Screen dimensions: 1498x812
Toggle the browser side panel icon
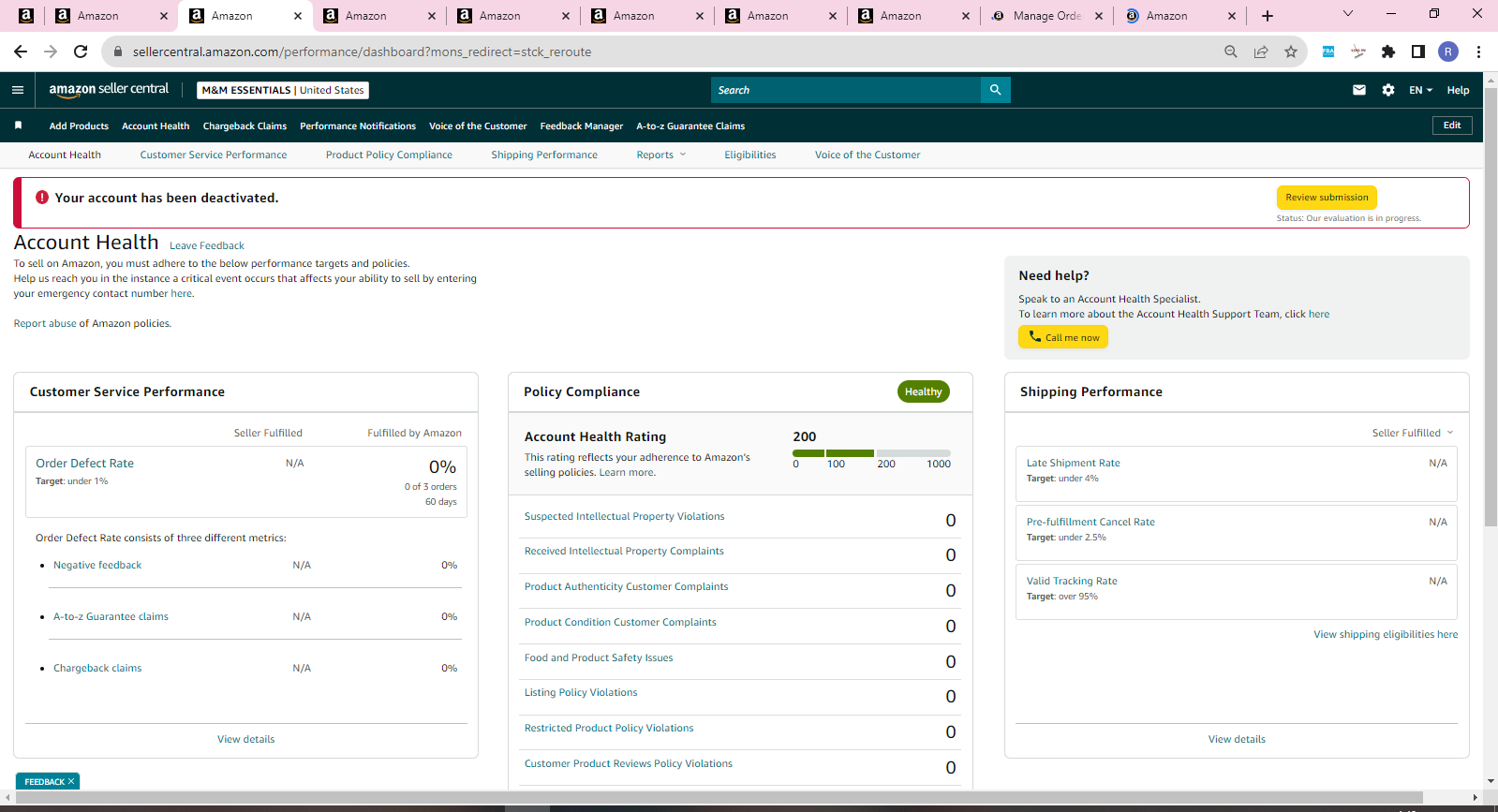click(1418, 52)
